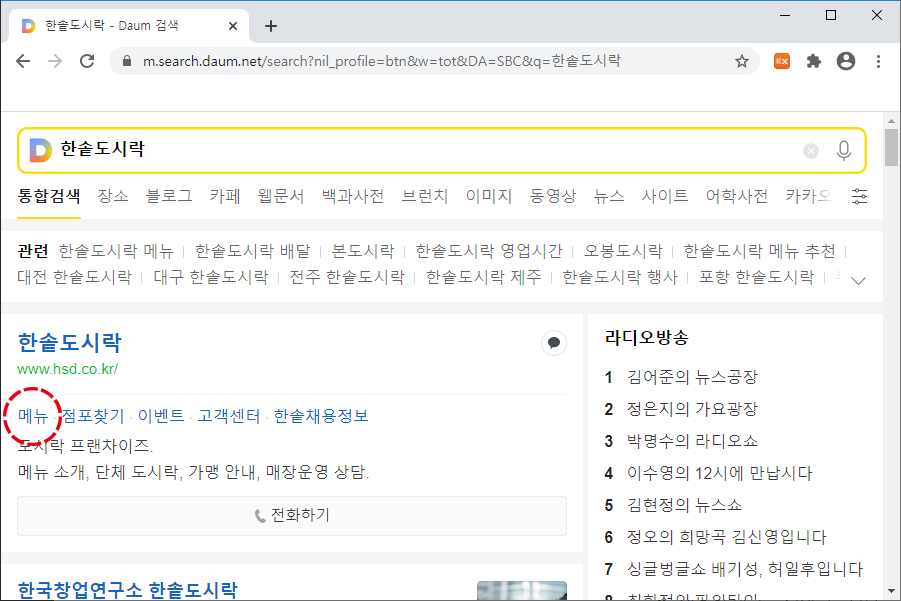The width and height of the screenshot is (901, 601).
Task: Reload the current page
Action: point(87,61)
